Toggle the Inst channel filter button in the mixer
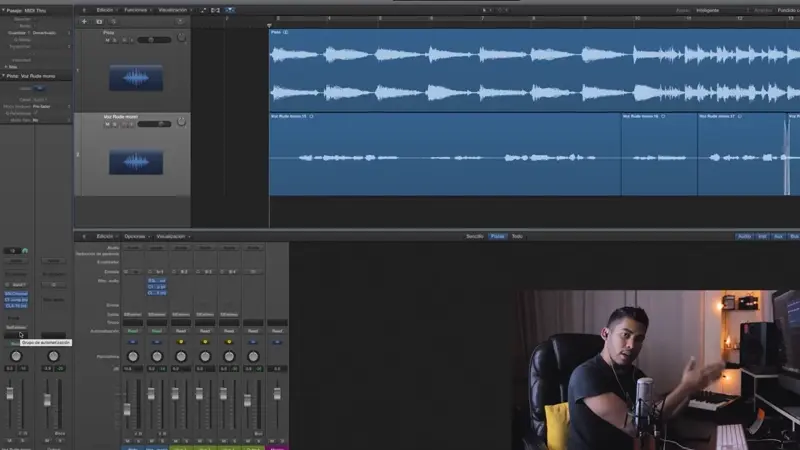The height and width of the screenshot is (450, 800). click(762, 236)
